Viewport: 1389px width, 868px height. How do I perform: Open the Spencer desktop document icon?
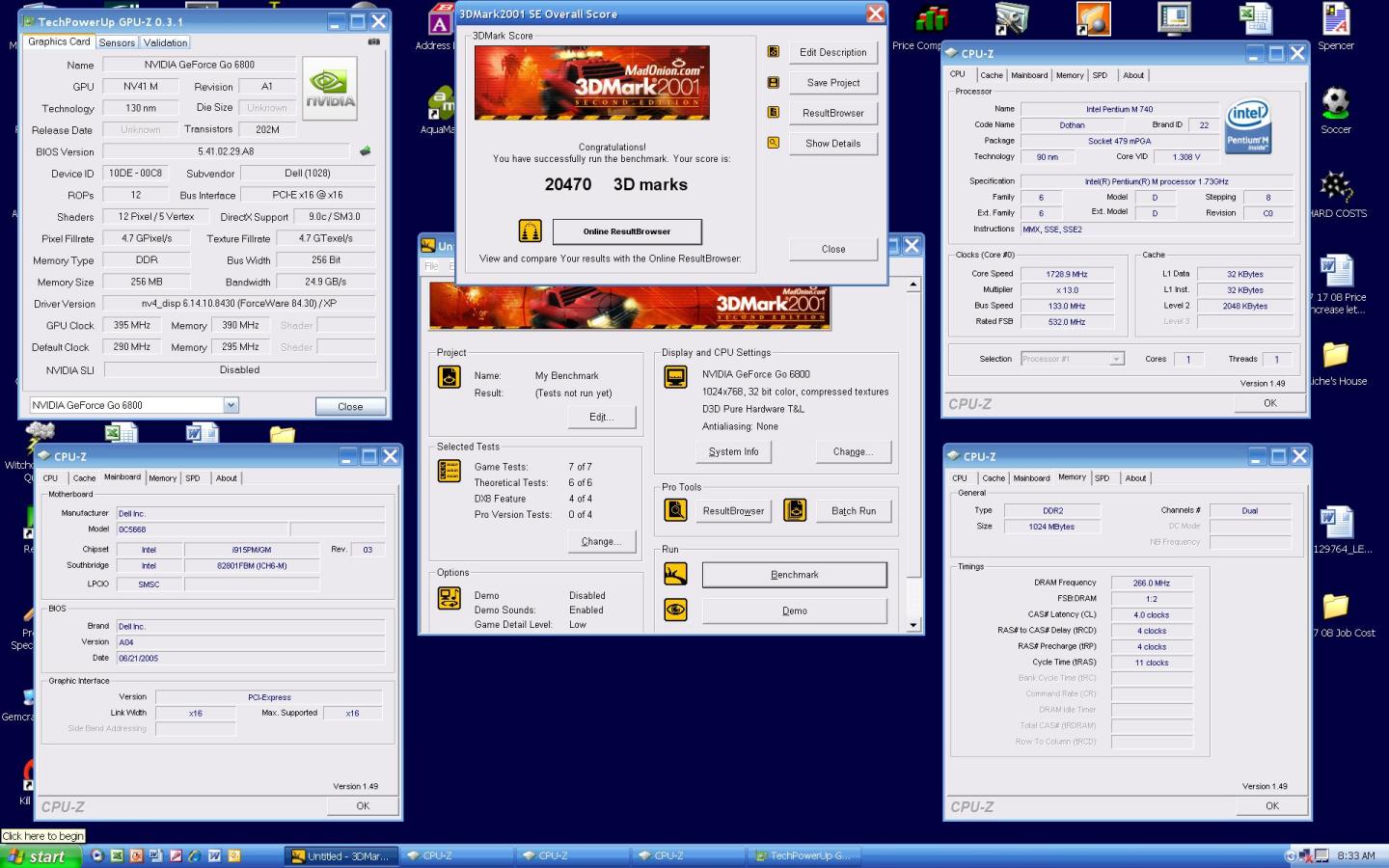(1336, 18)
